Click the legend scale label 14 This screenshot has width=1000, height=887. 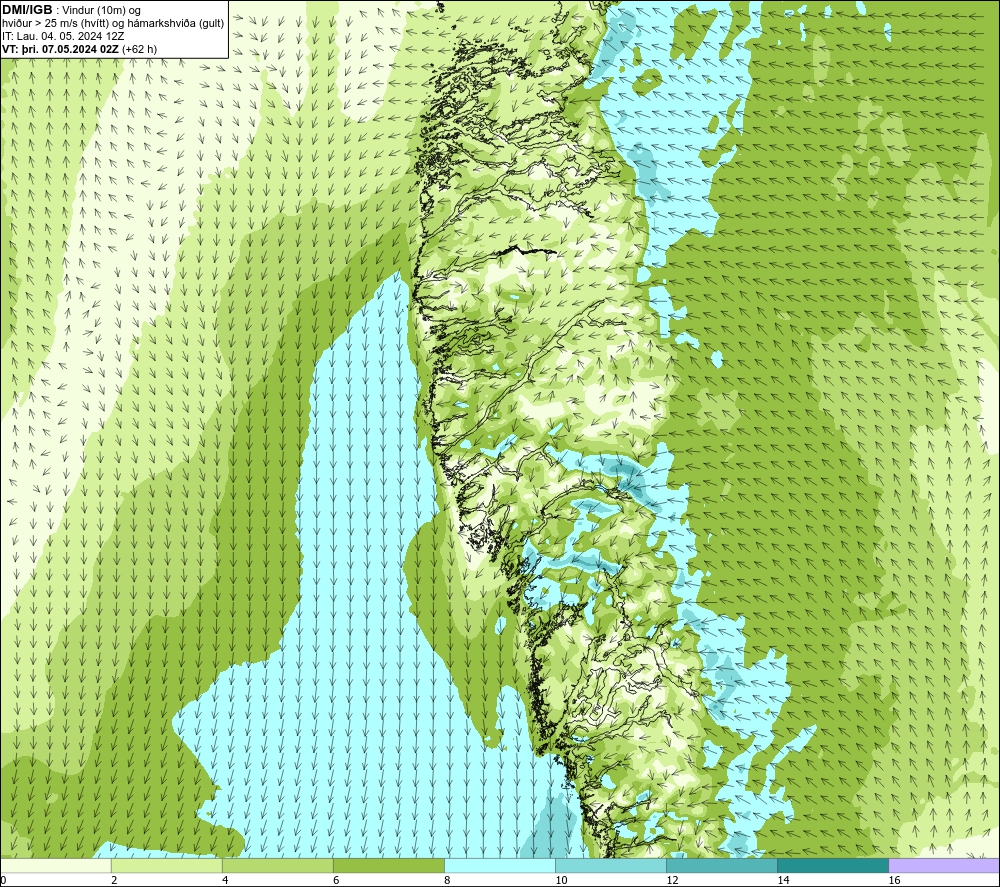(783, 881)
